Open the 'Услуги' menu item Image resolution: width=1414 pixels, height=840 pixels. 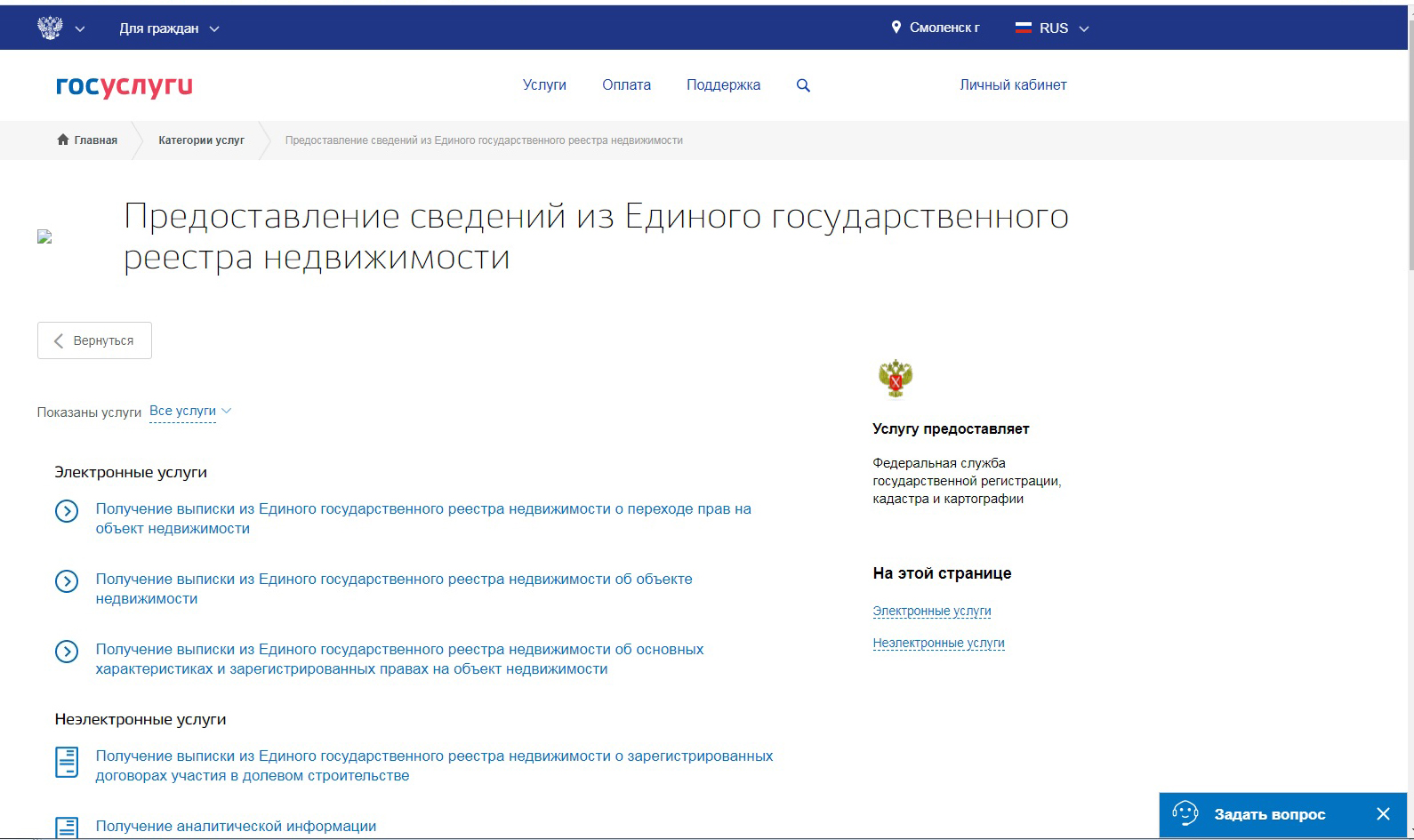pyautogui.click(x=544, y=85)
